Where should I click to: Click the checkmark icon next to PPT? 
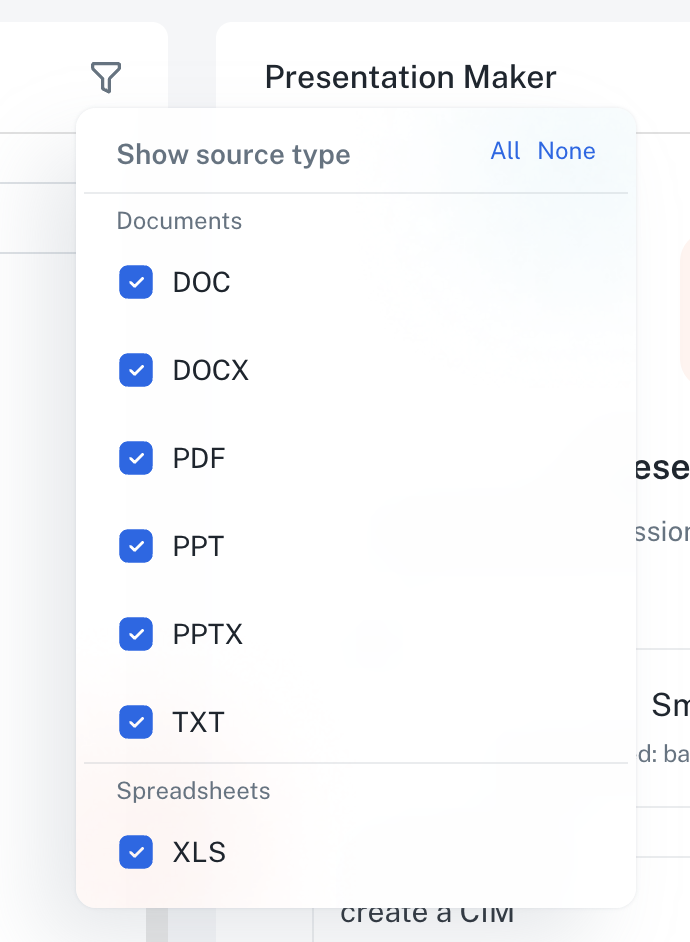[136, 546]
